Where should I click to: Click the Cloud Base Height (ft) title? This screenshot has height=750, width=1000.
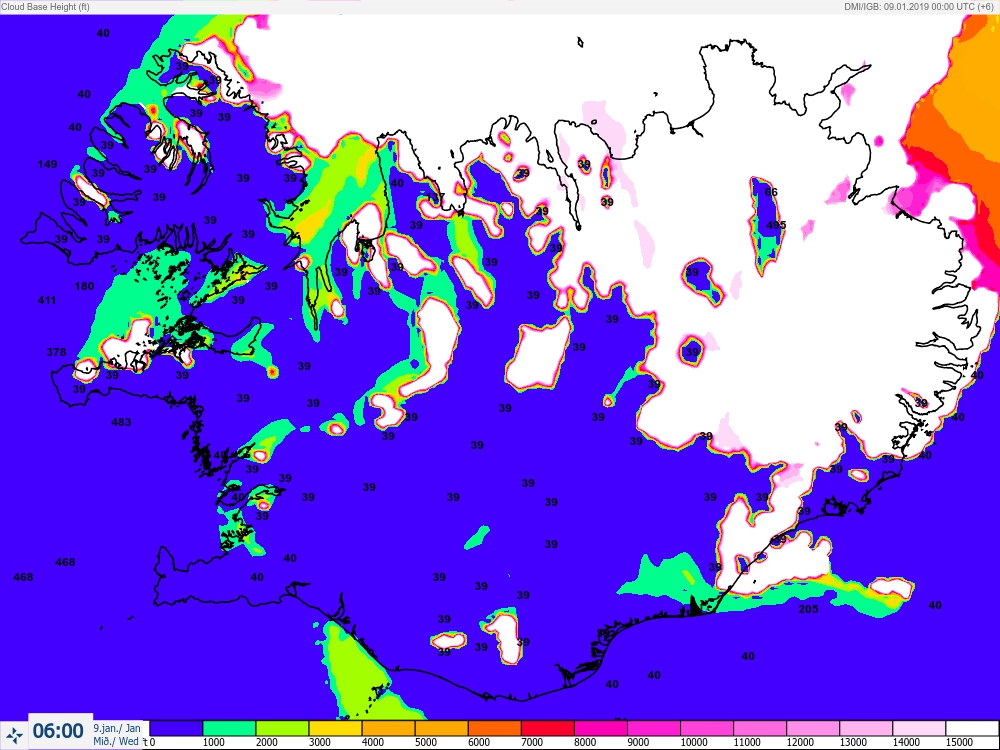point(45,6)
